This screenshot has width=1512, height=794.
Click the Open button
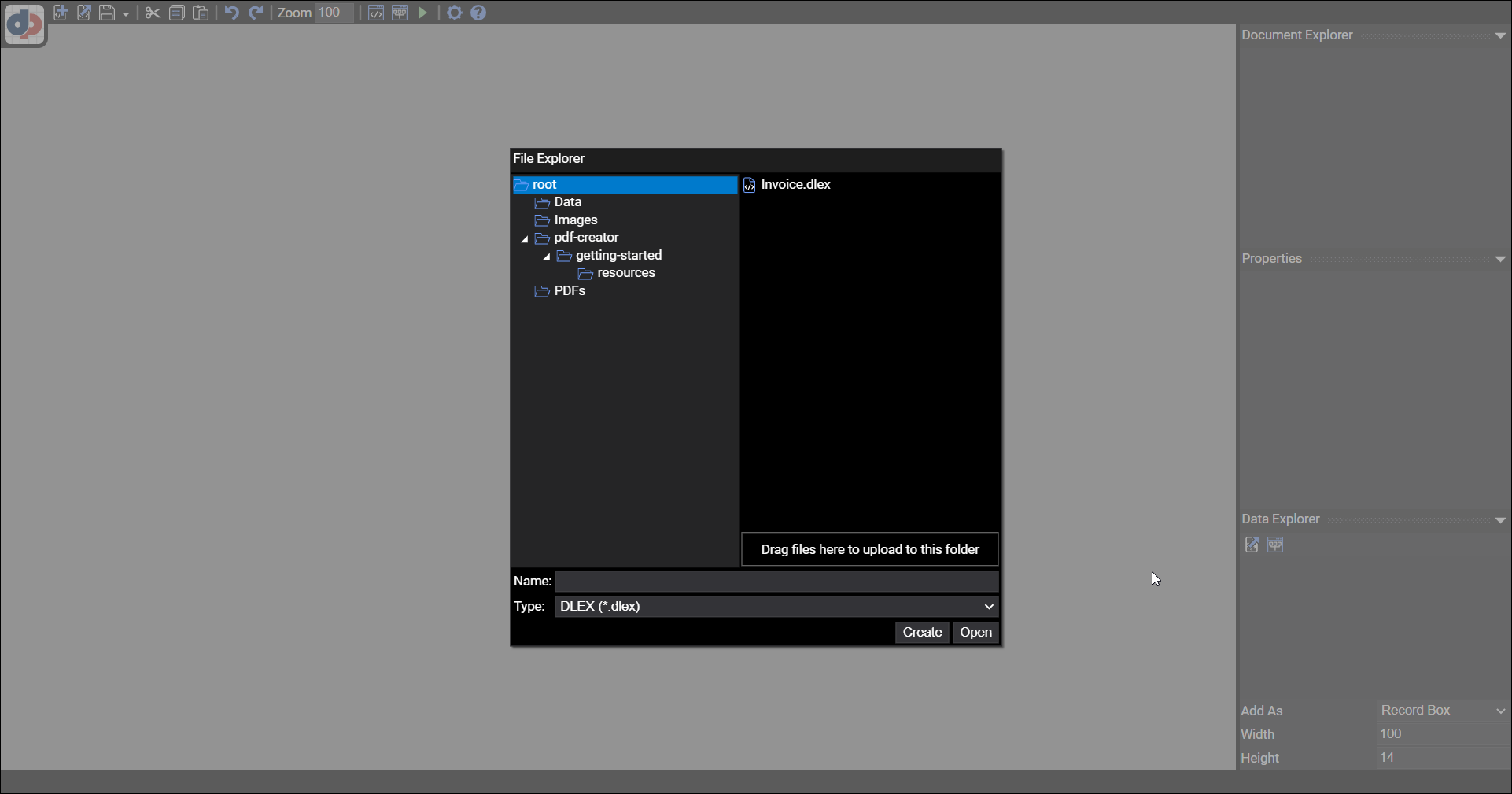tap(975, 633)
